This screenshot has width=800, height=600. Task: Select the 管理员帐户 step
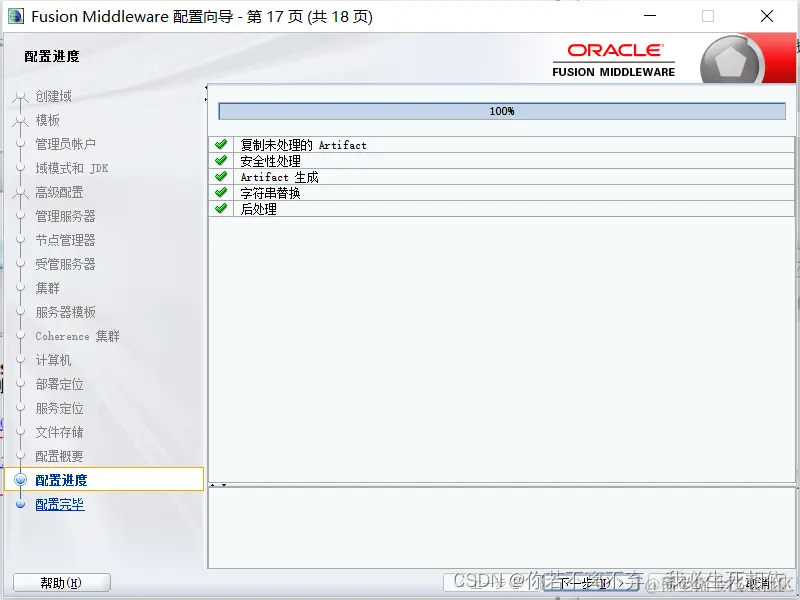(x=65, y=144)
